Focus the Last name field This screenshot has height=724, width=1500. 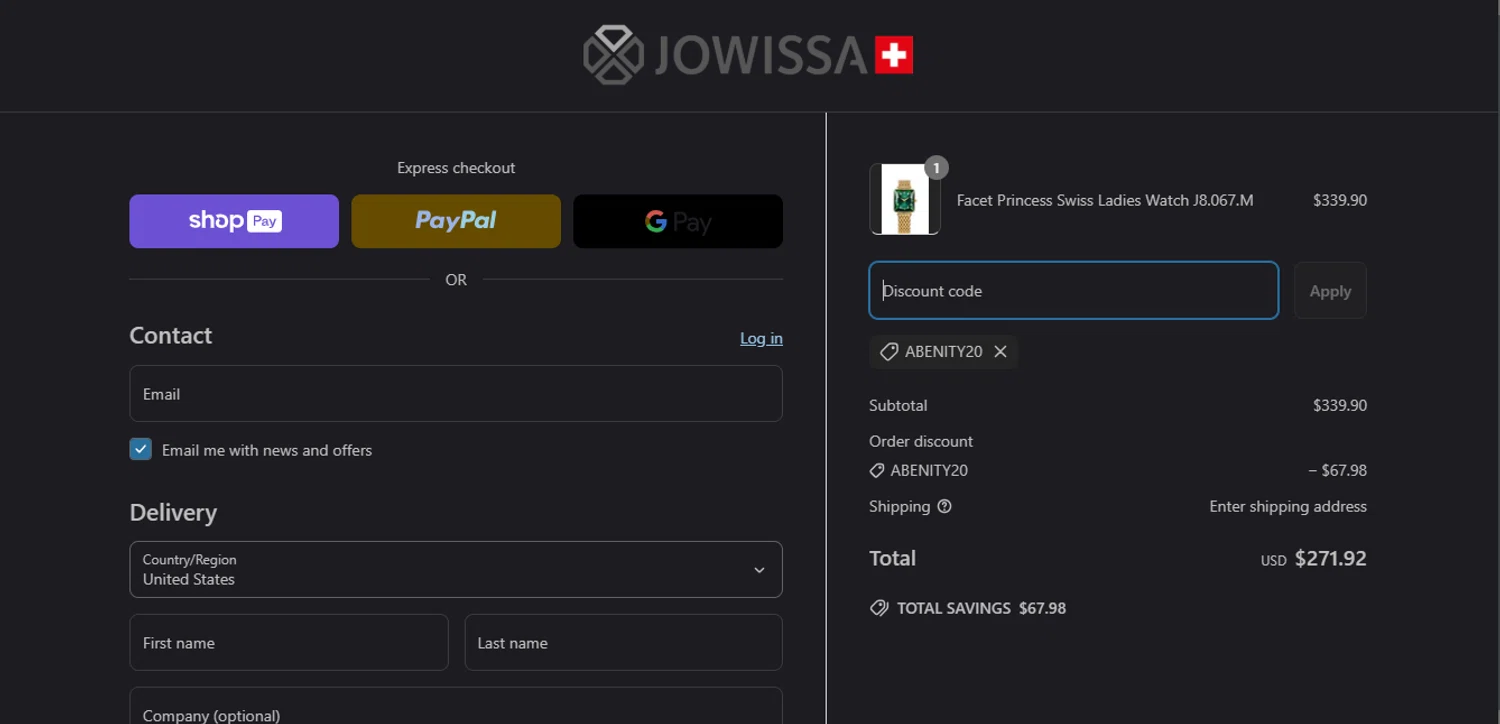click(x=623, y=642)
